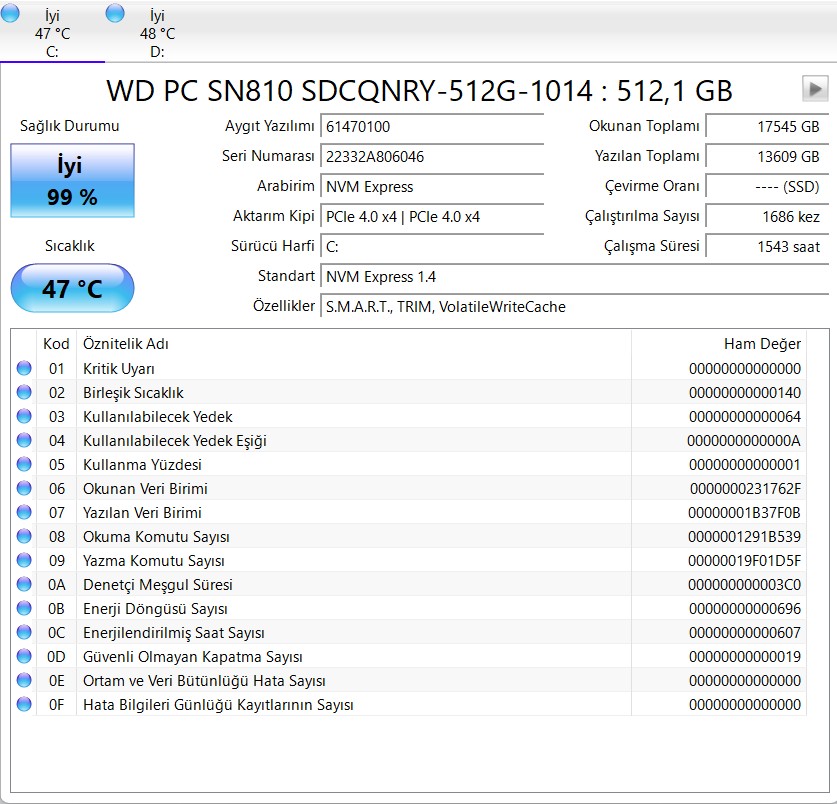Click the İyi 99 % health status button
This screenshot has height=804, width=837.
click(72, 181)
